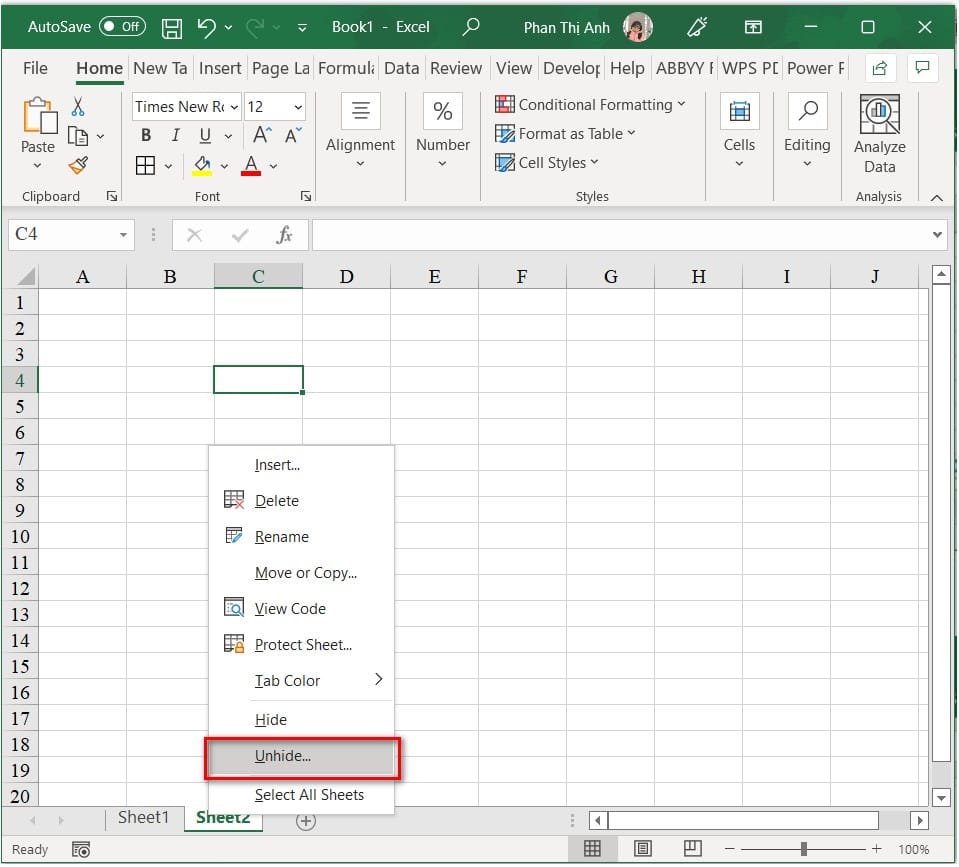
Task: Click the Insert Function fx icon
Action: pos(284,235)
